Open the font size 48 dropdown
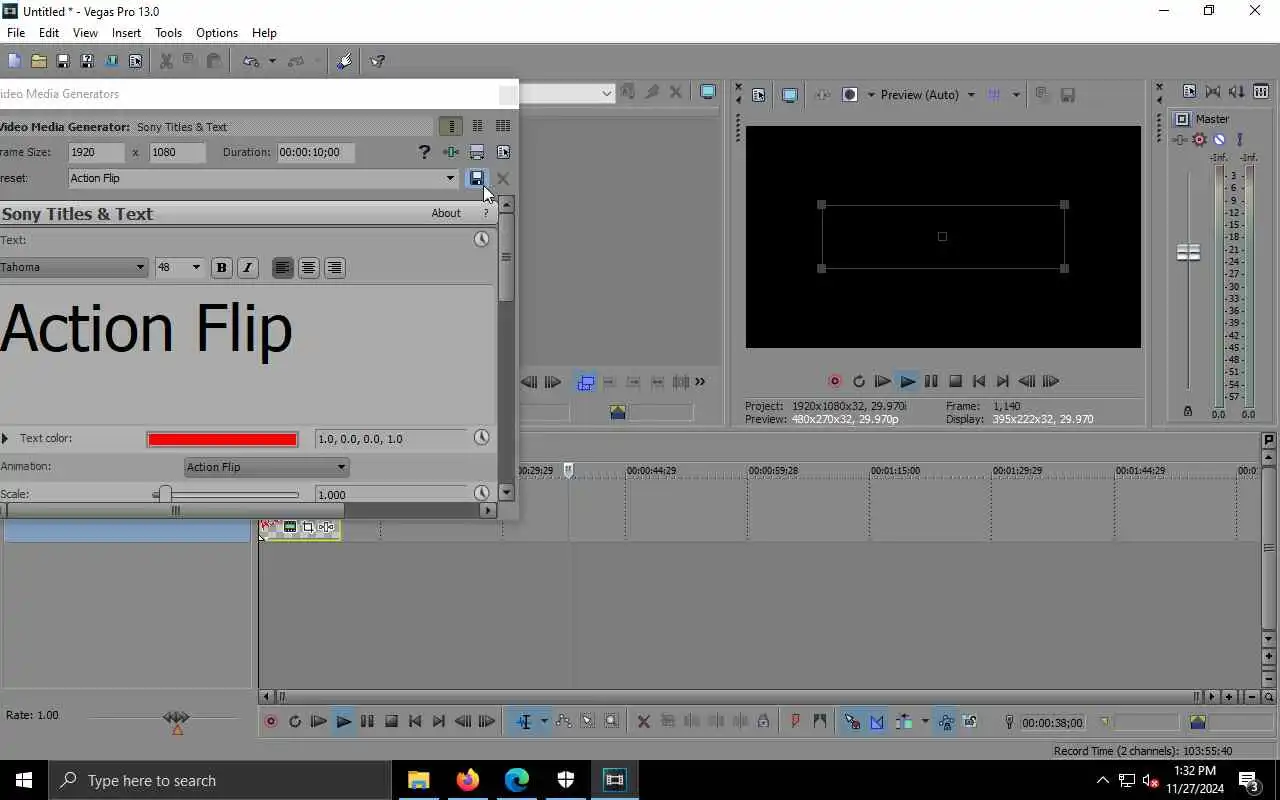The image size is (1280, 800). [x=196, y=267]
